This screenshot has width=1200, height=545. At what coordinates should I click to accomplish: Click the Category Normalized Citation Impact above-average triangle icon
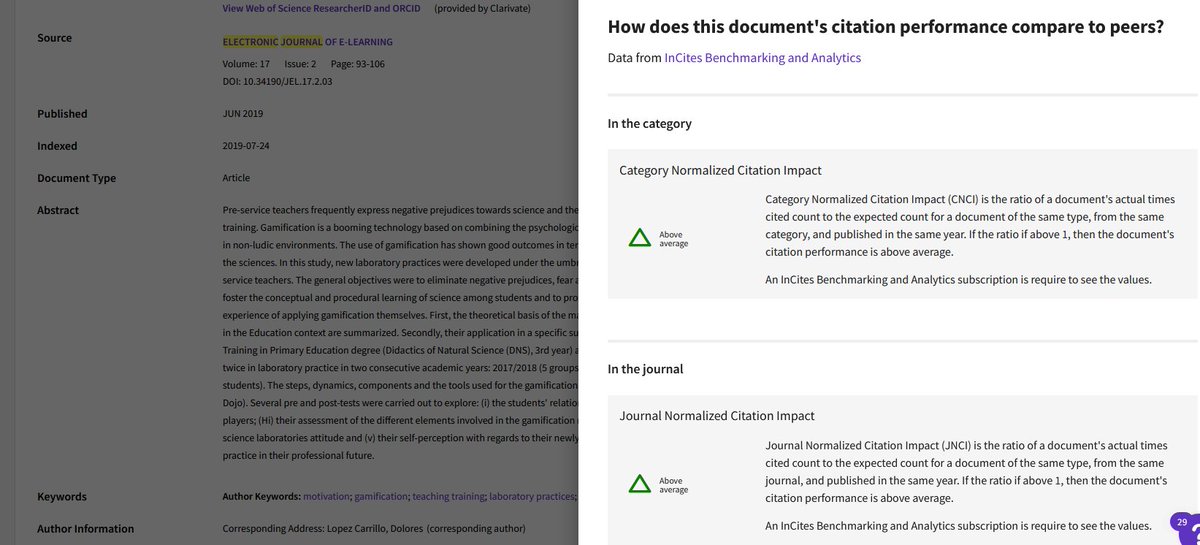[x=639, y=238]
